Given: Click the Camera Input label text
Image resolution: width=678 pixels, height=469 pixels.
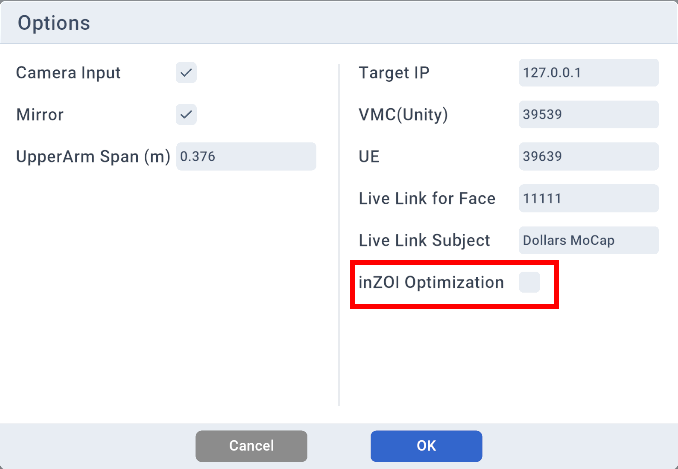Looking at the screenshot, I should [x=68, y=73].
